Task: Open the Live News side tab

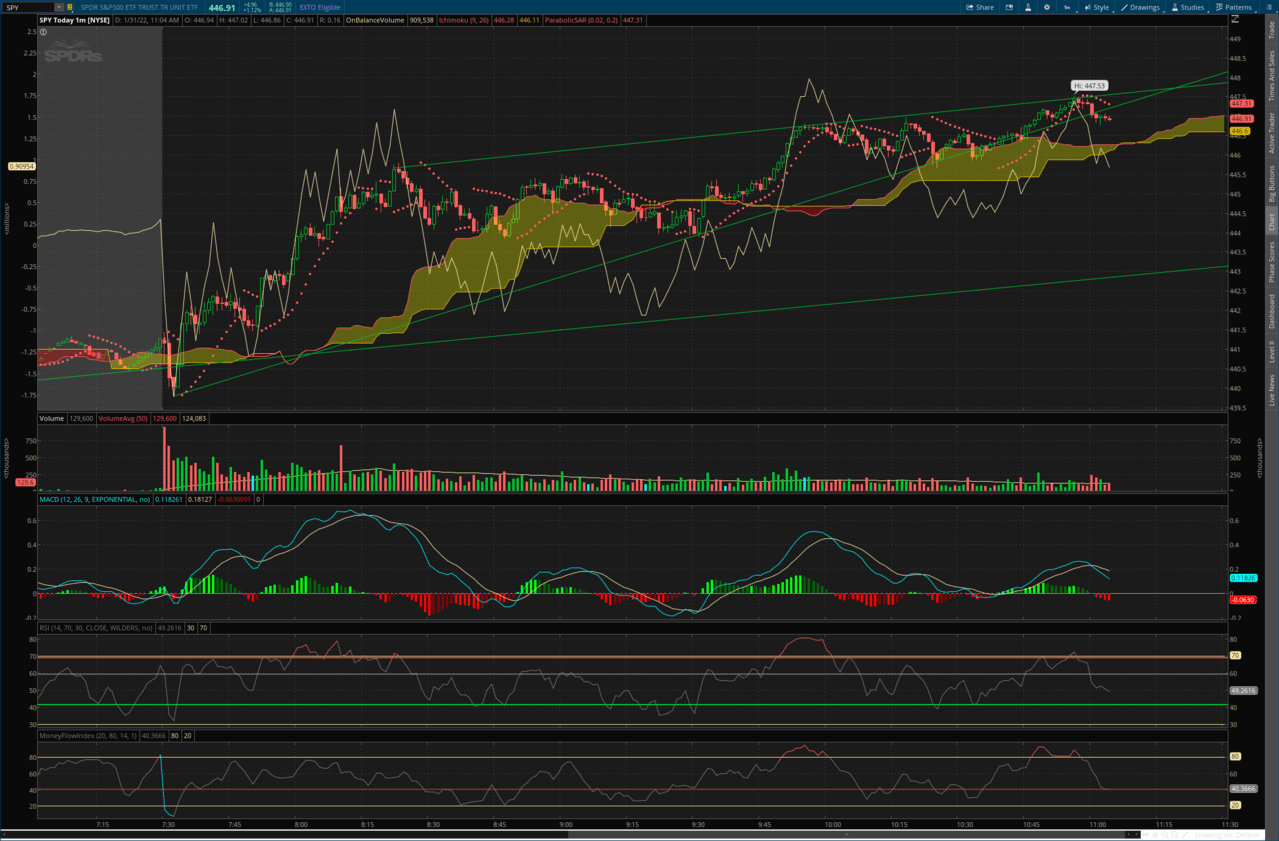Action: (1272, 390)
